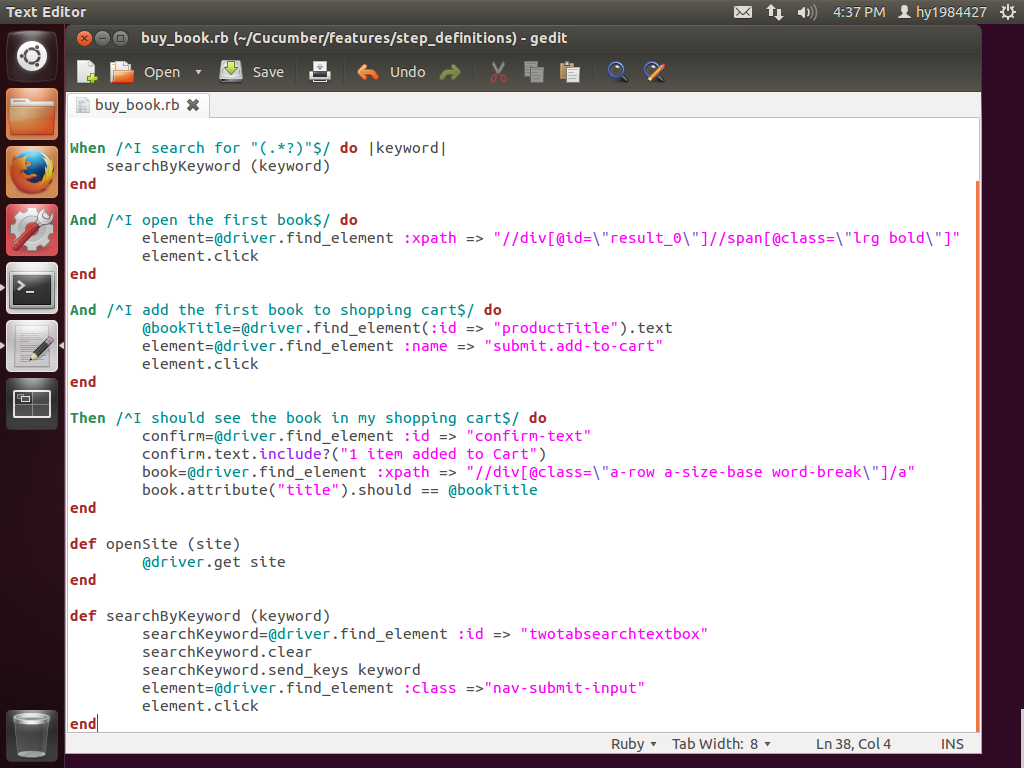Open Ubuntu Dash home launcher icon
The height and width of the screenshot is (768, 1024).
[32, 56]
